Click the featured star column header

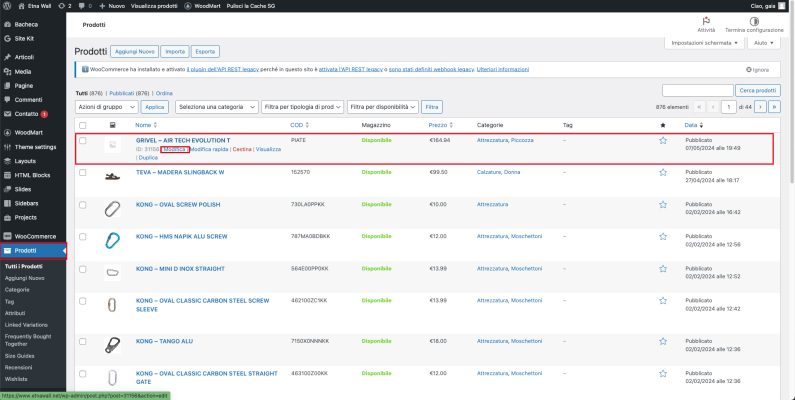pos(663,125)
